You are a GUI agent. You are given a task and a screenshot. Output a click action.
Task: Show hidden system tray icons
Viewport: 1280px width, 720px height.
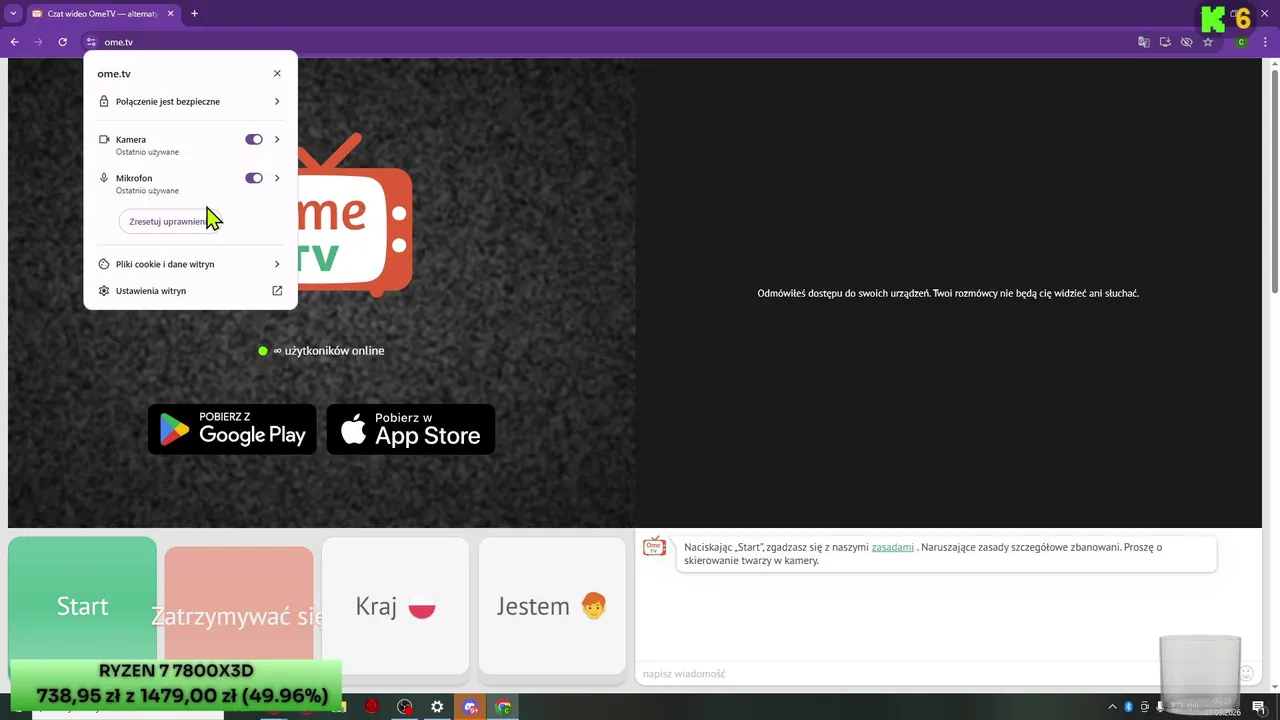pyautogui.click(x=1112, y=707)
